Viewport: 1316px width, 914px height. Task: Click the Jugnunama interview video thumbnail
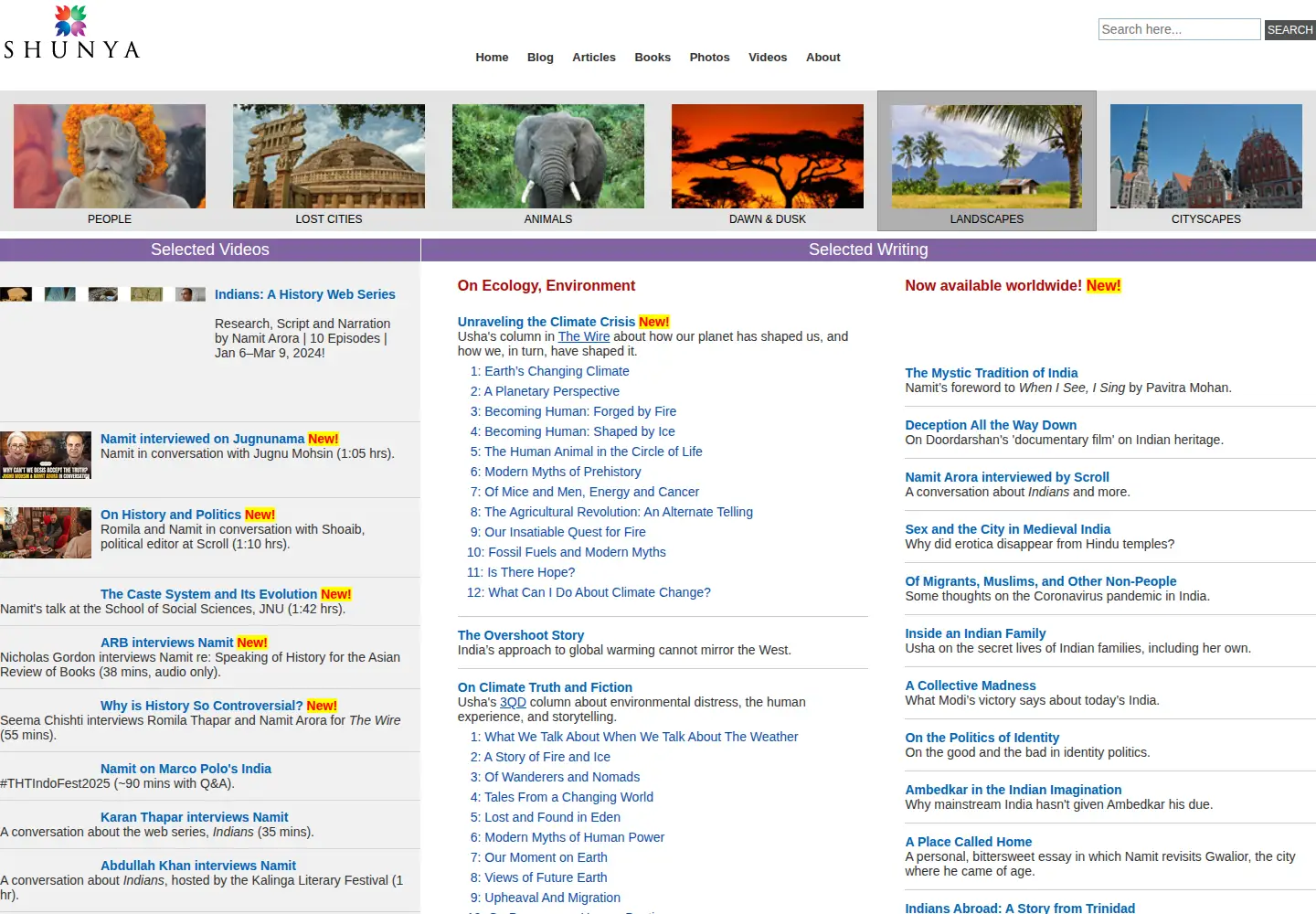(x=46, y=455)
